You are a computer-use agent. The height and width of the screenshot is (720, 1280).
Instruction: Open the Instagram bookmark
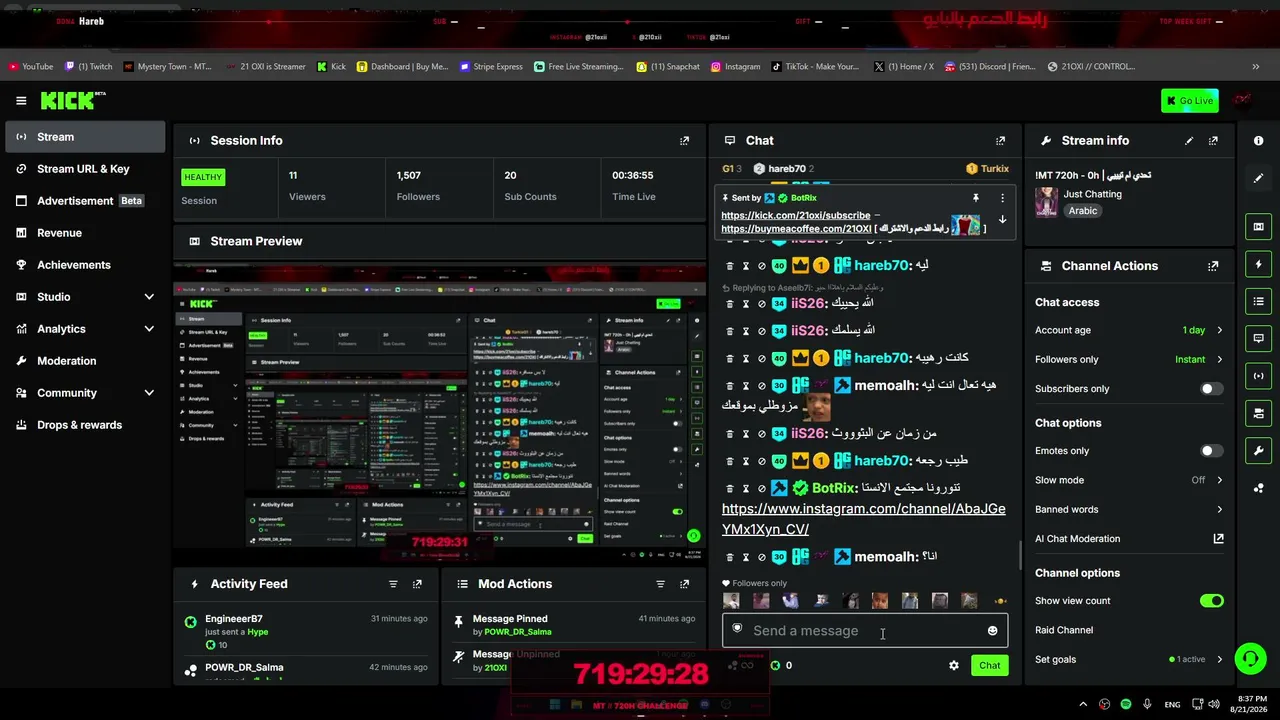735,67
